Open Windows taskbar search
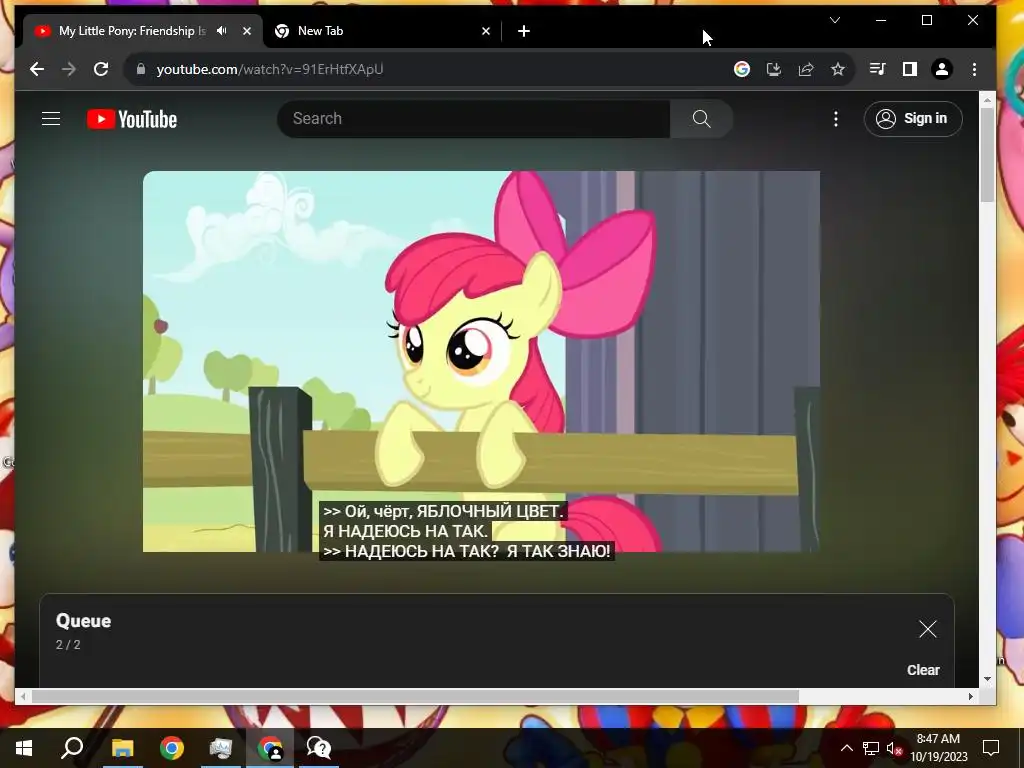The height and width of the screenshot is (768, 1024). coord(72,748)
